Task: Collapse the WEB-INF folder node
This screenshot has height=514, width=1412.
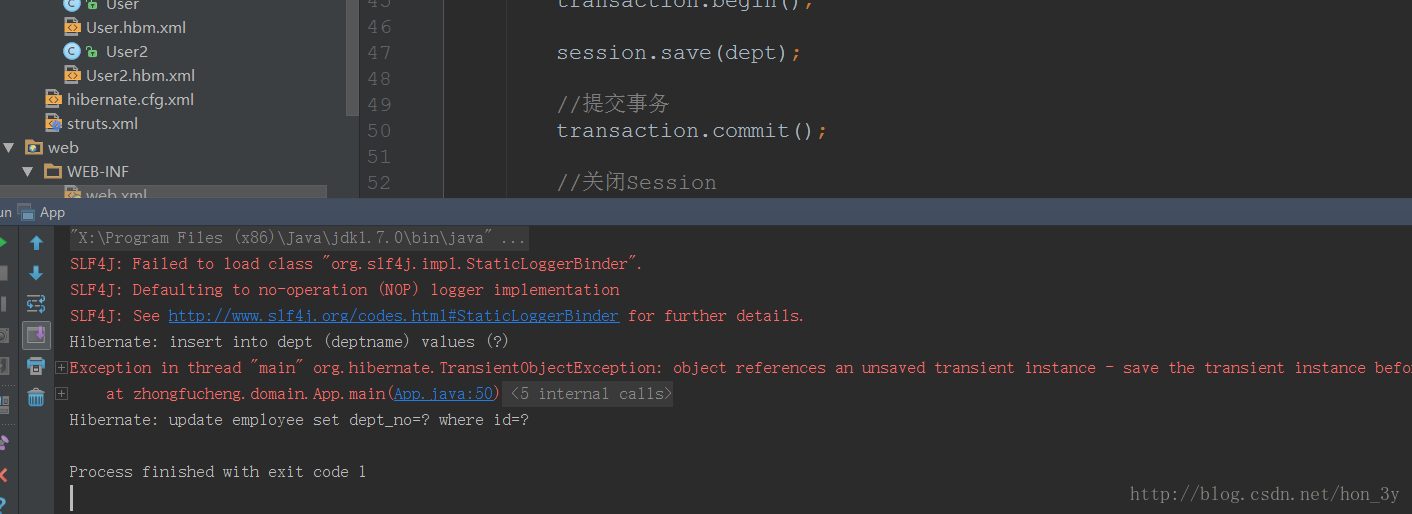Action: (x=28, y=171)
